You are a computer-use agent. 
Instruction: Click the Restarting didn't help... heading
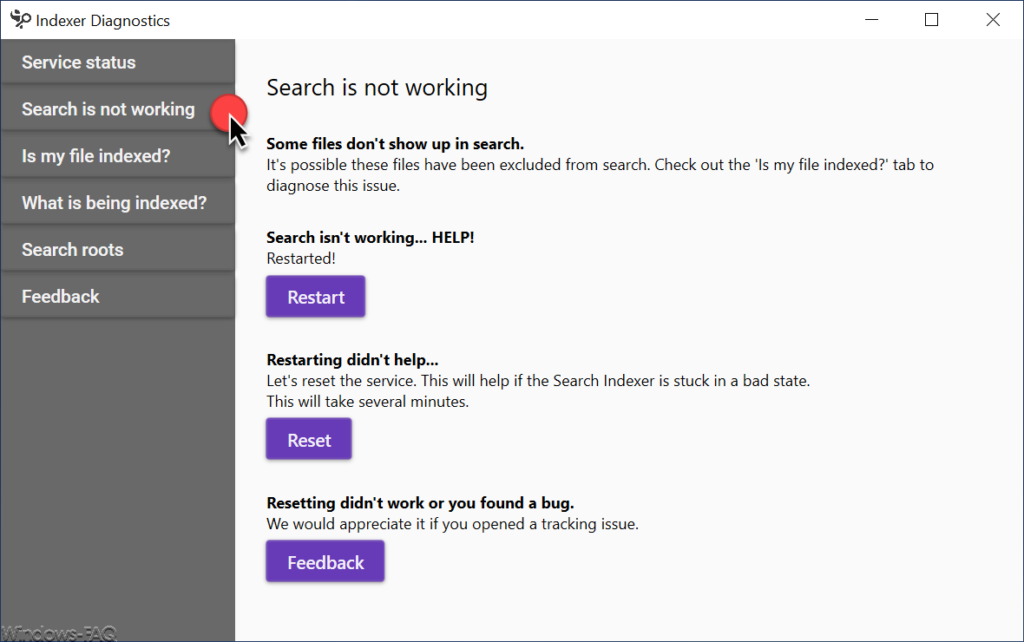pyautogui.click(x=353, y=360)
